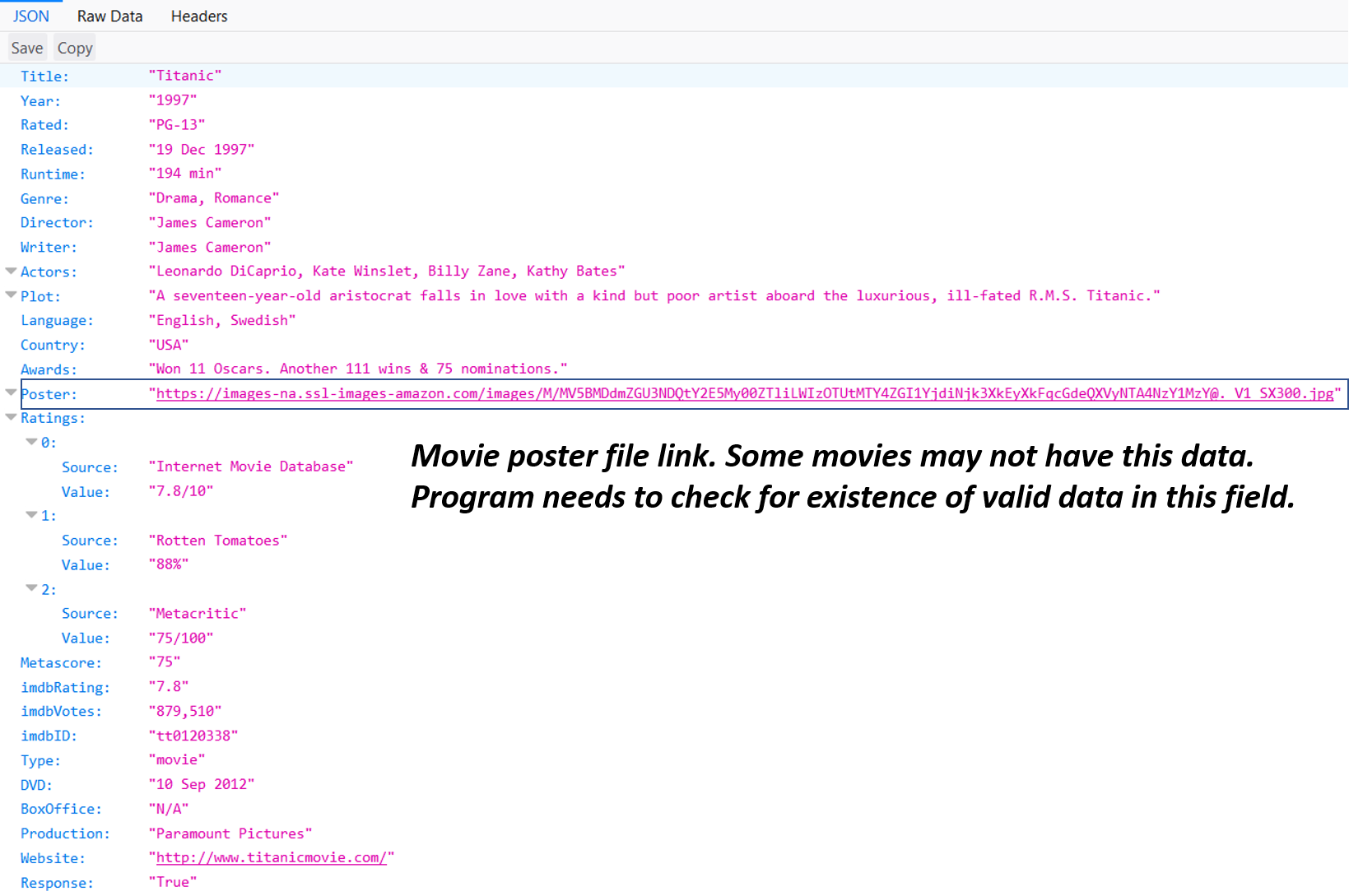Open the Poster image URL link
This screenshot has width=1349, height=896.
(745, 393)
